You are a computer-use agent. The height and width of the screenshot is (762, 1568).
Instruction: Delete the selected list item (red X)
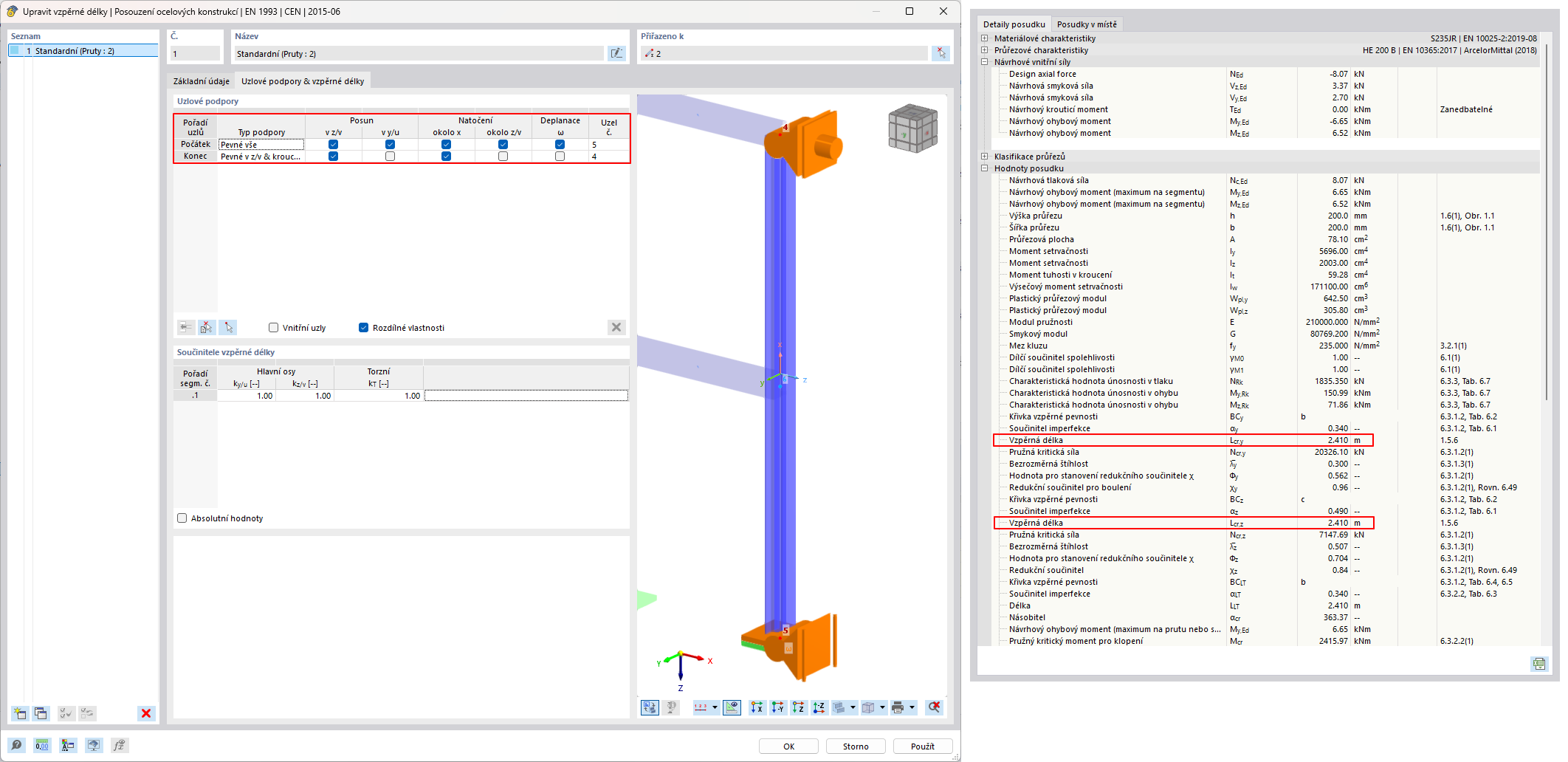146,713
